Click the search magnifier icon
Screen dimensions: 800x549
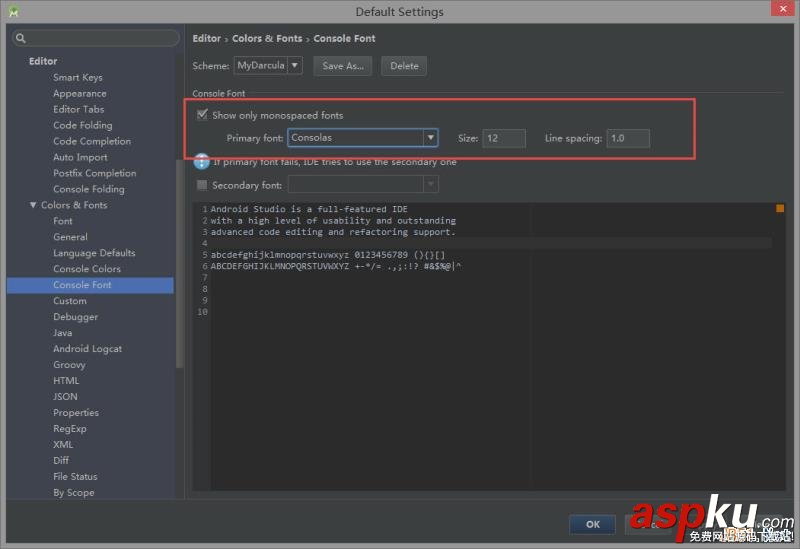tap(20, 38)
